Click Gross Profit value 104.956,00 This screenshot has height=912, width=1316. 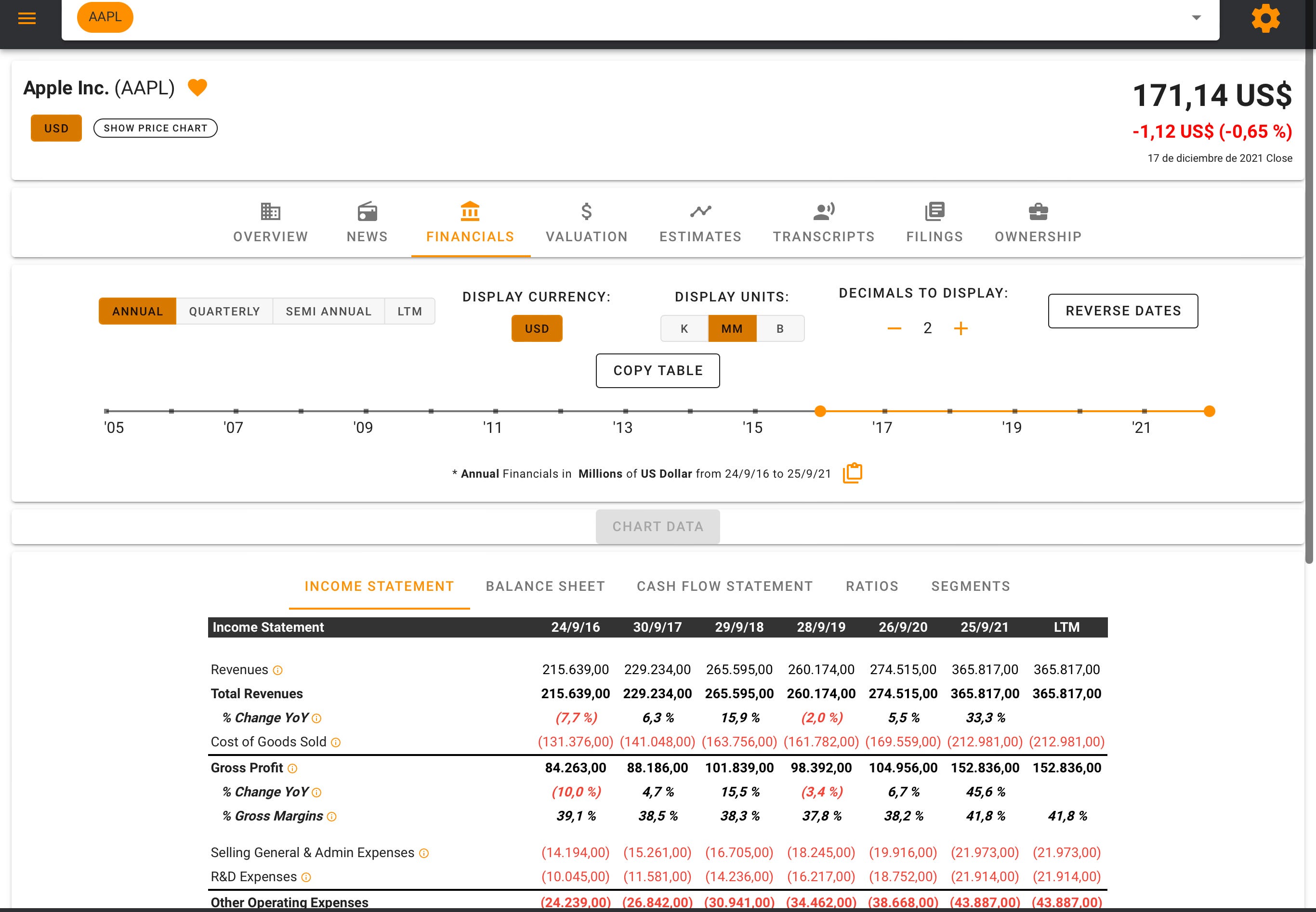[903, 768]
